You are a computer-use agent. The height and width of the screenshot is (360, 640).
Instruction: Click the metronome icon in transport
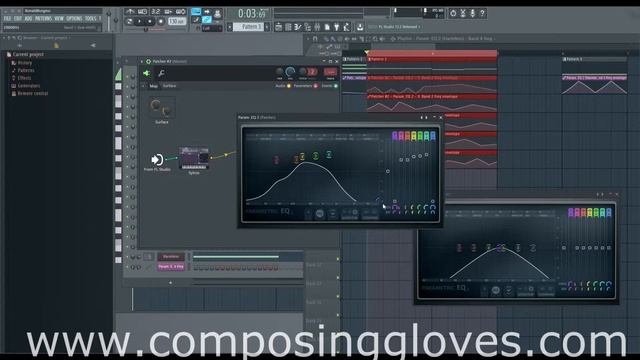click(x=130, y=11)
